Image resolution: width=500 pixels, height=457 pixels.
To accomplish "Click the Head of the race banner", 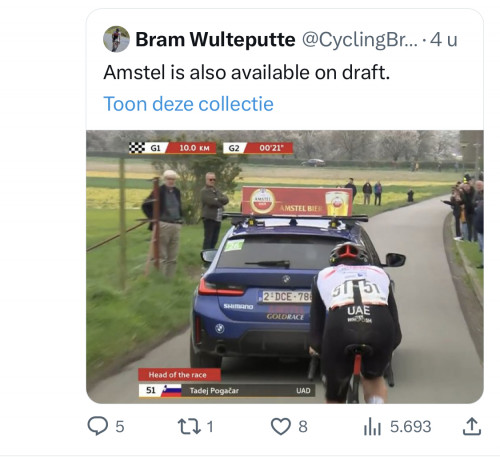I will click(179, 375).
